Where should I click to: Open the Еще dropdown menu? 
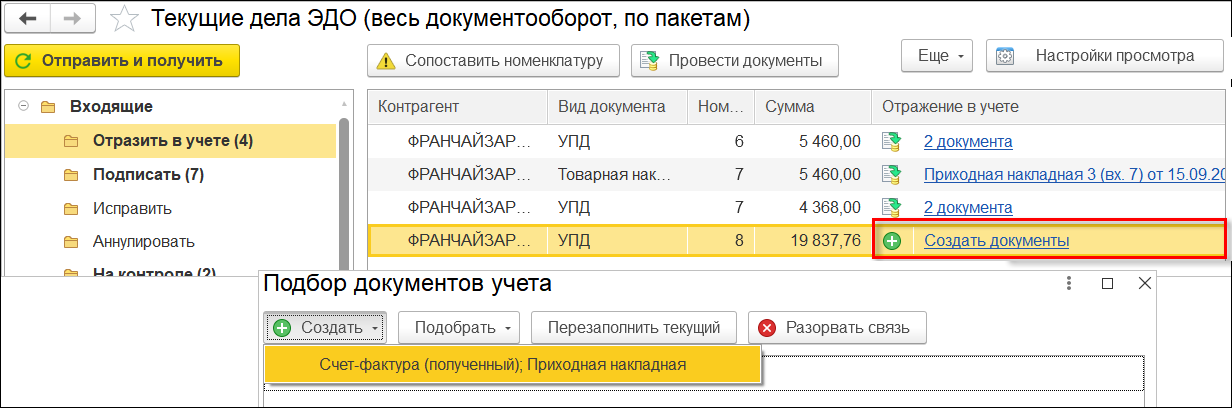[937, 56]
